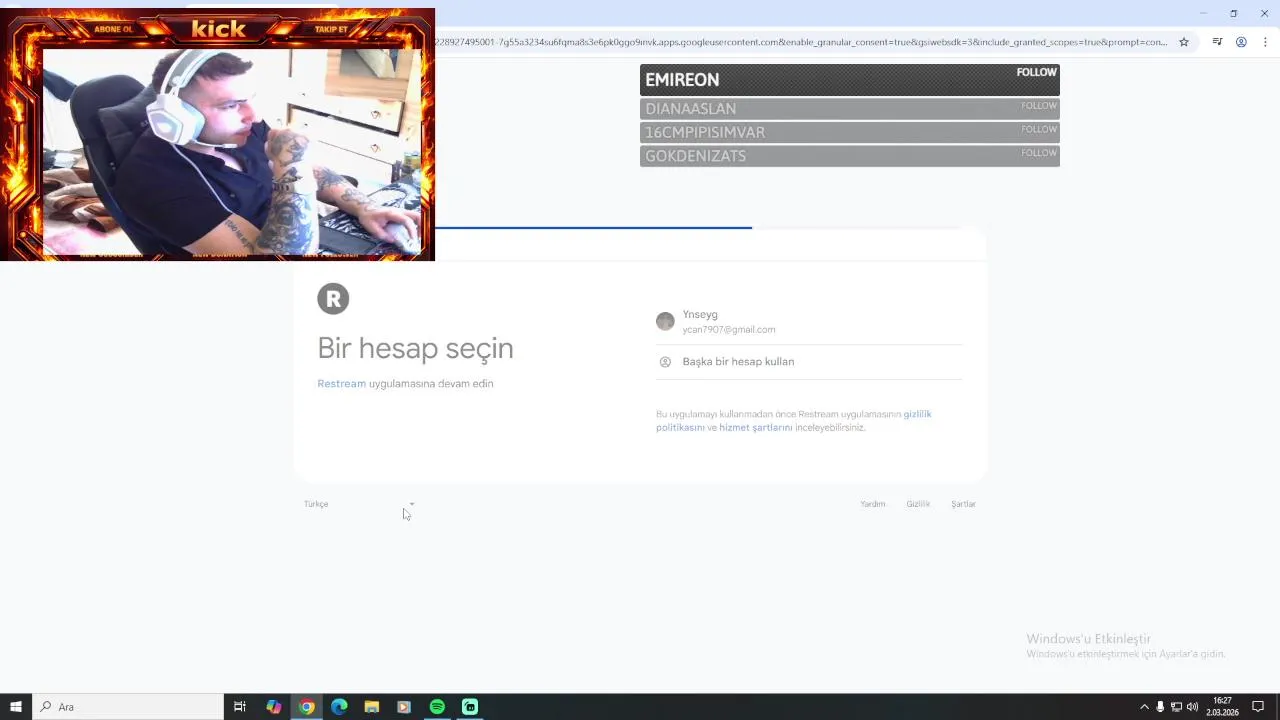Viewport: 1280px width, 720px height.
Task: Open the media player taskbar icon
Action: [x=404, y=707]
